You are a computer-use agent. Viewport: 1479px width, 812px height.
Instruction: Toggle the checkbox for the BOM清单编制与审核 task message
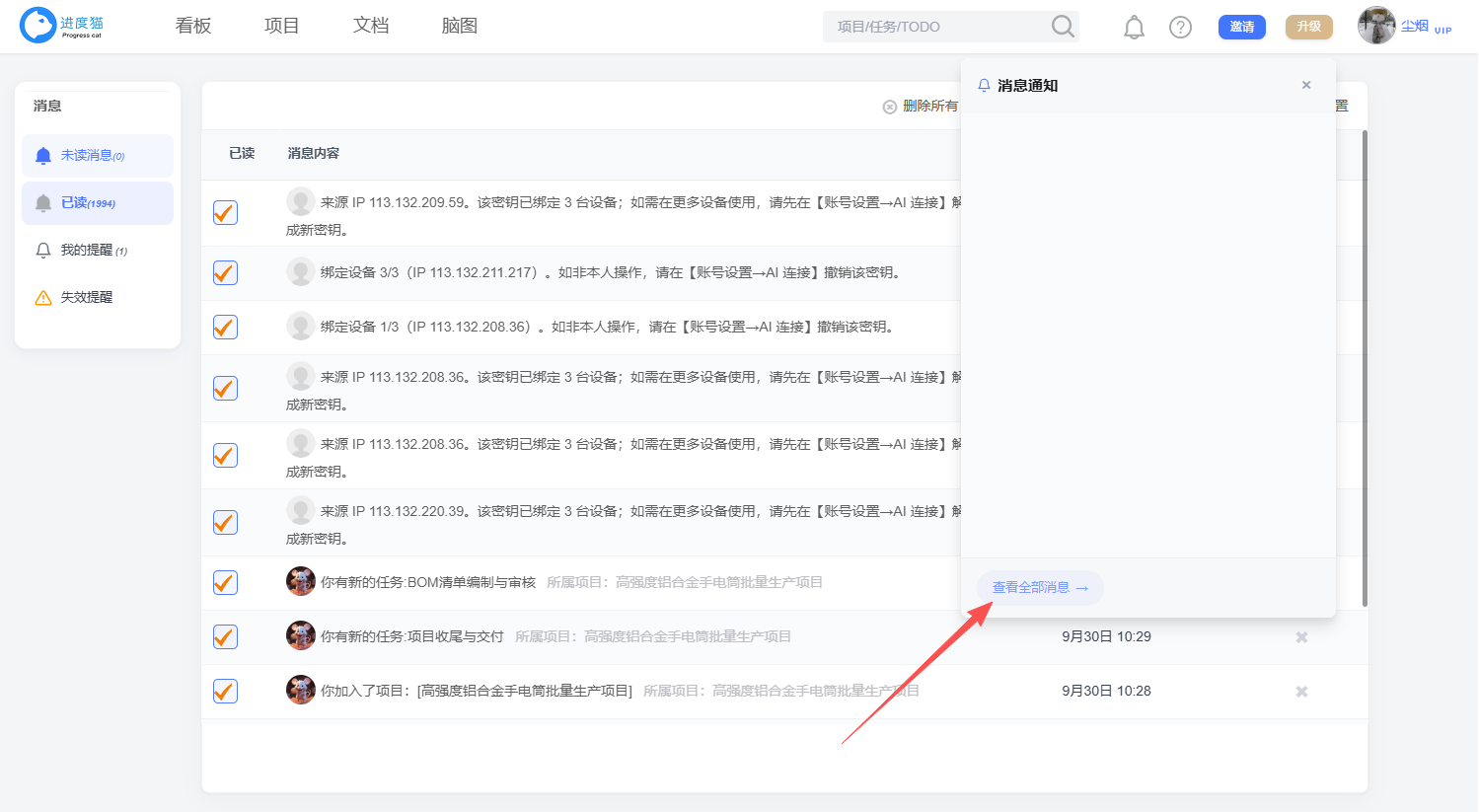tap(226, 583)
